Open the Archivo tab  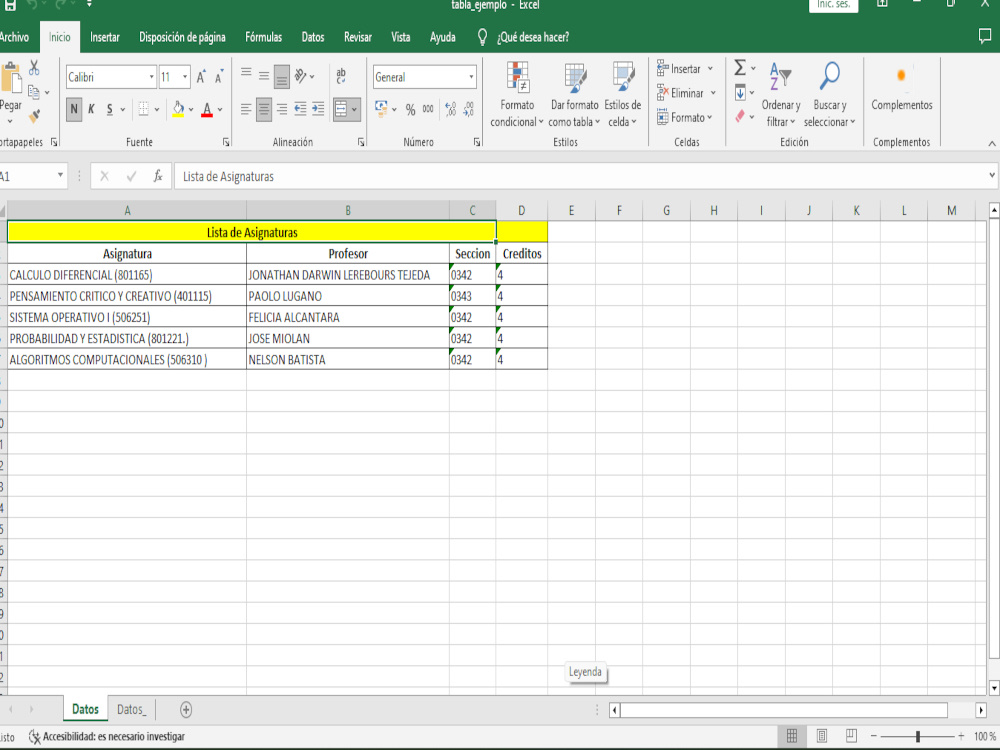pyautogui.click(x=14, y=37)
